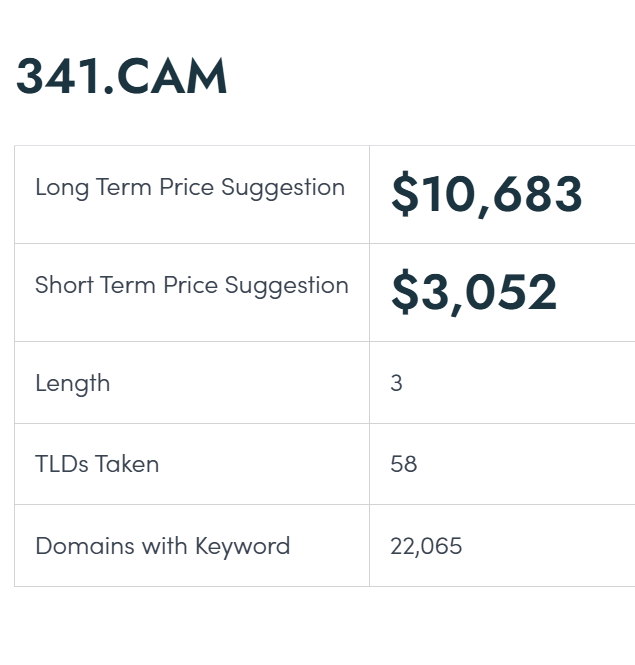
Task: Select the Long Term Price Suggestion label
Action: click(x=190, y=187)
